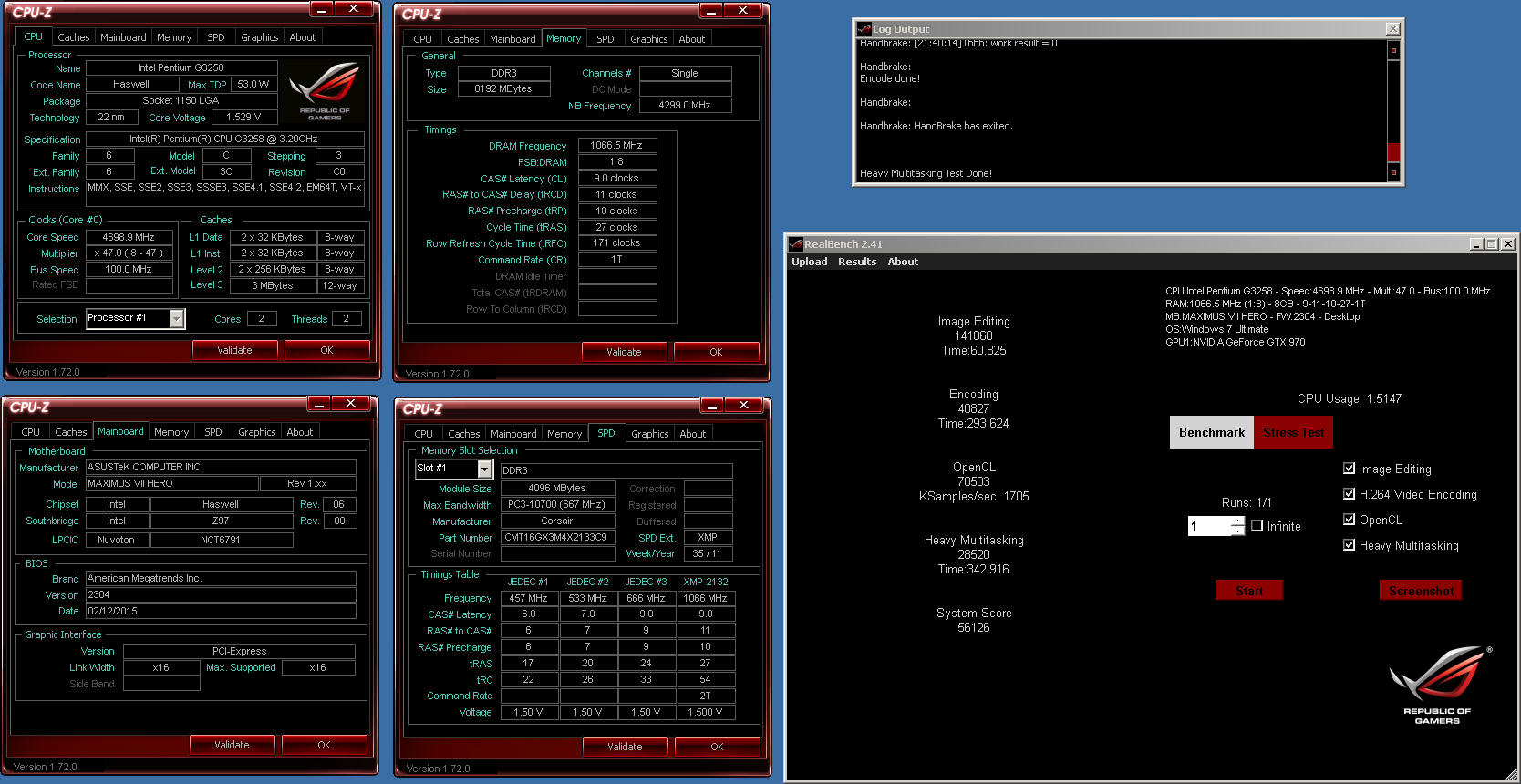Click the CPU Usage readout in RealBench
The width and height of the screenshot is (1521, 784).
click(x=1350, y=398)
